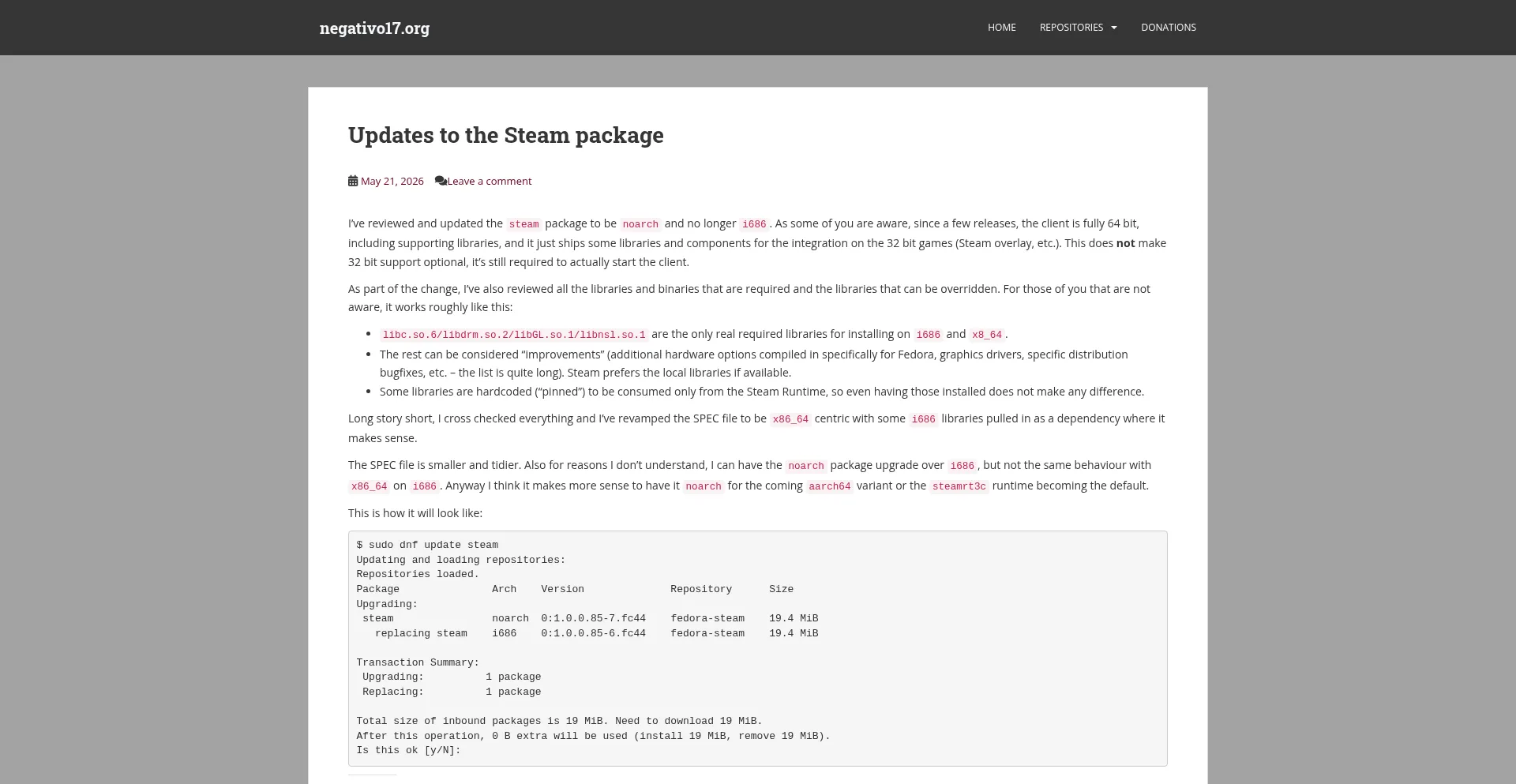Open the negativo17.org site title link
Viewport: 1516px width, 784px height.
pyautogui.click(x=374, y=28)
